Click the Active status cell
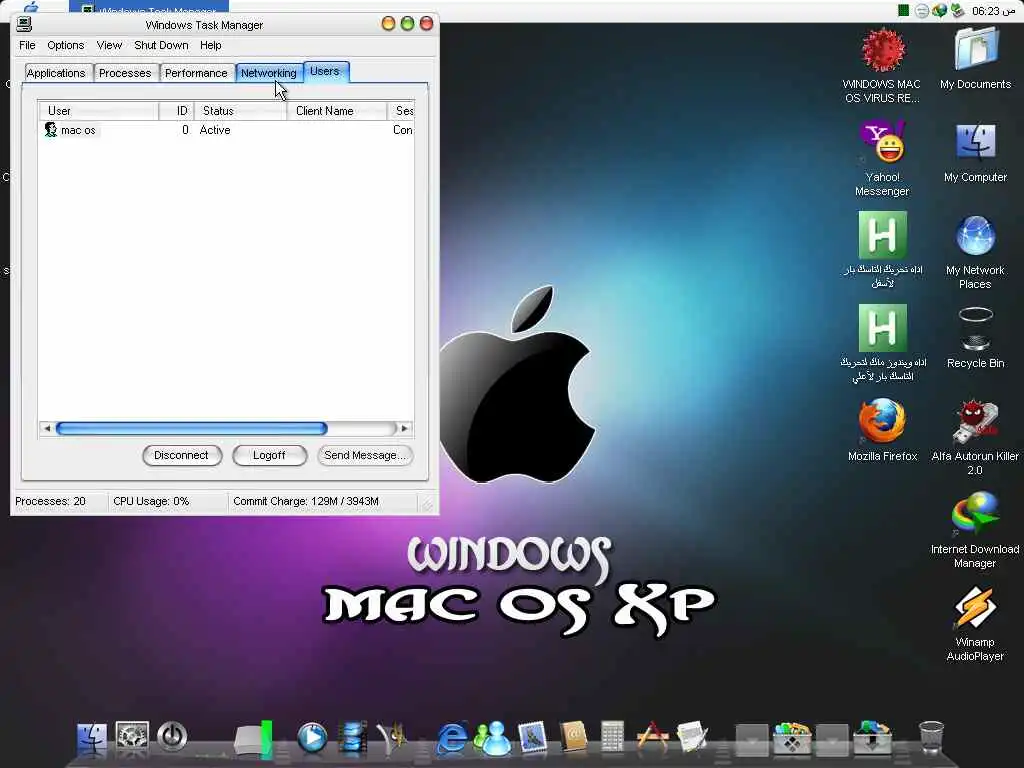1024x768 pixels. [215, 130]
